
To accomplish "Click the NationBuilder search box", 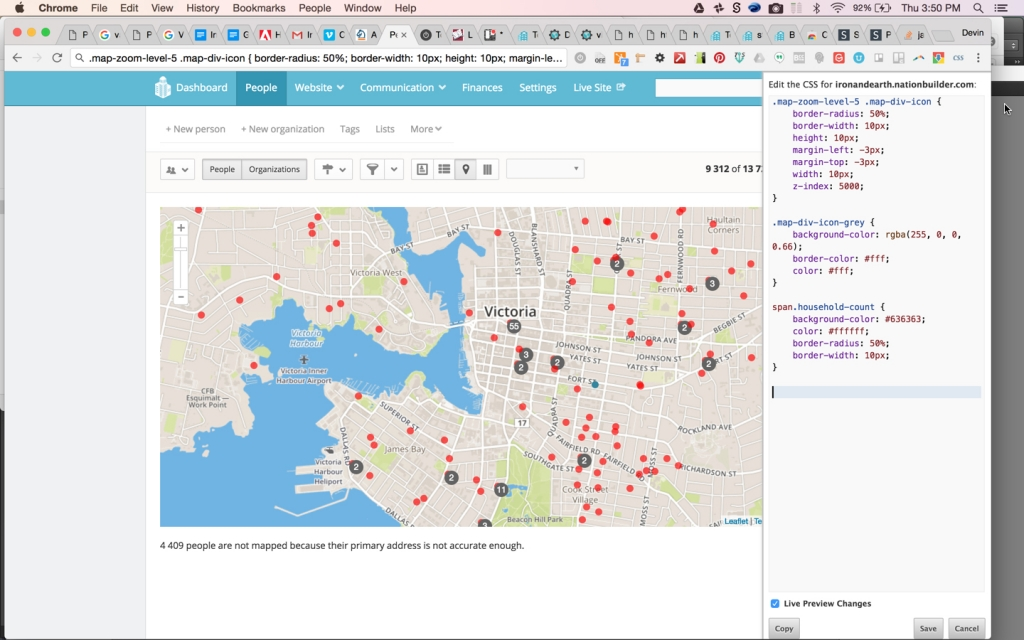I will 709,88.
